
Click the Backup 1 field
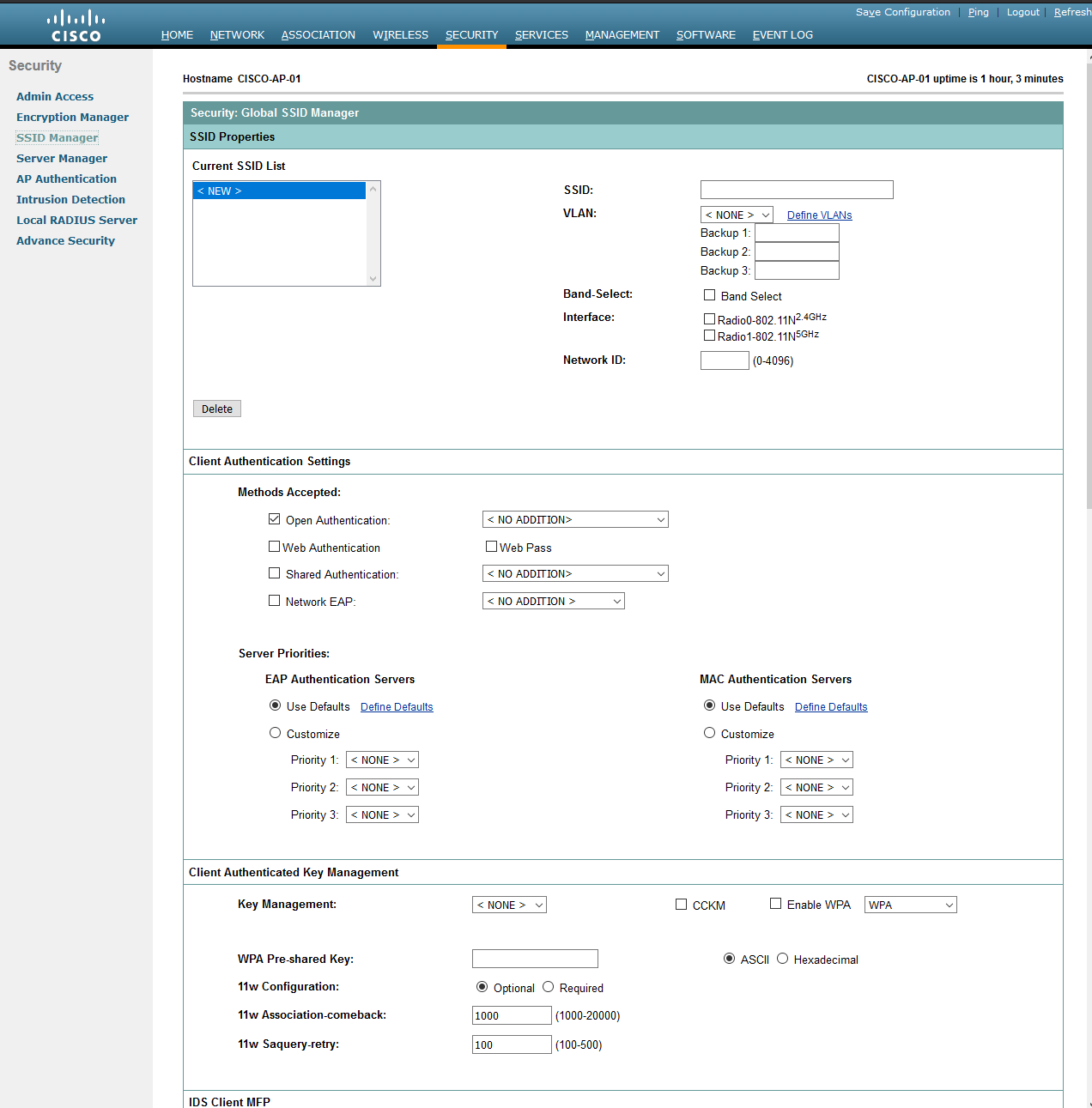(x=797, y=233)
